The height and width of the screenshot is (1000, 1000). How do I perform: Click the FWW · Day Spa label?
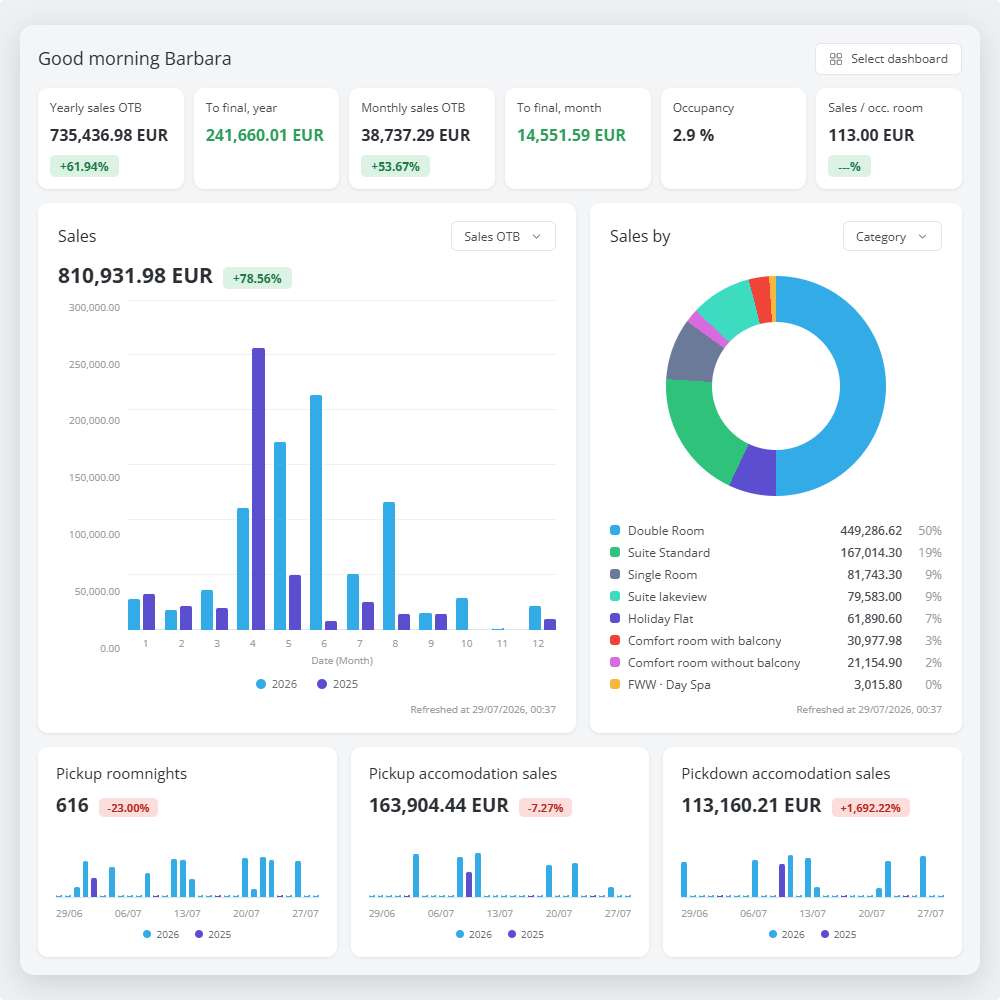tap(669, 685)
